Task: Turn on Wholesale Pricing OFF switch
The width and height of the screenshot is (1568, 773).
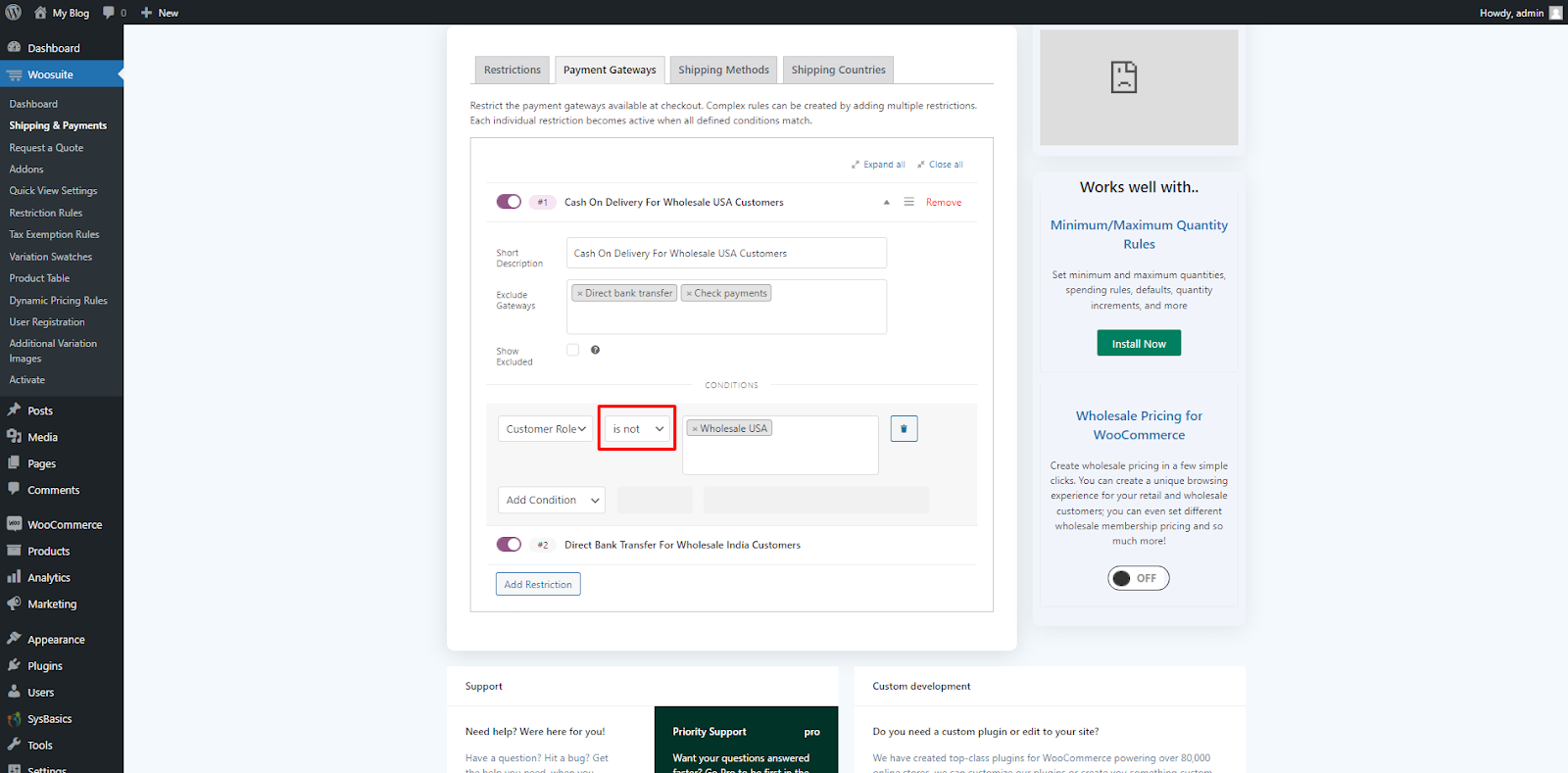Action: pos(1139,578)
